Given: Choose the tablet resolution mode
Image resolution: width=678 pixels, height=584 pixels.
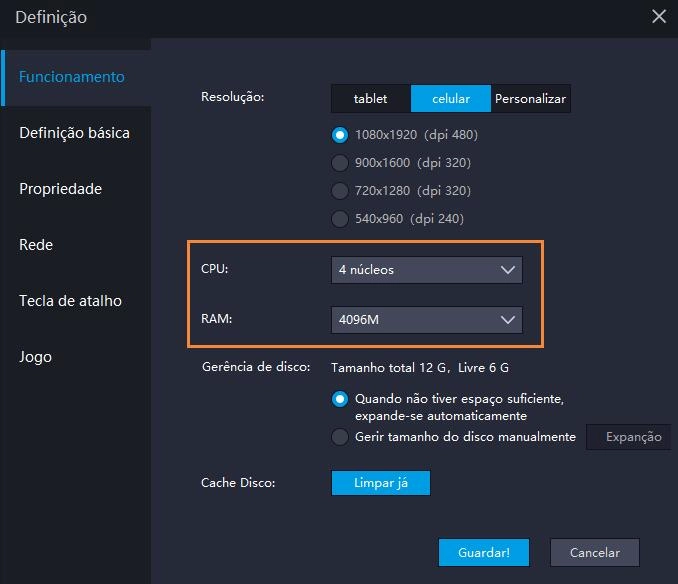Looking at the screenshot, I should pyautogui.click(x=370, y=99).
